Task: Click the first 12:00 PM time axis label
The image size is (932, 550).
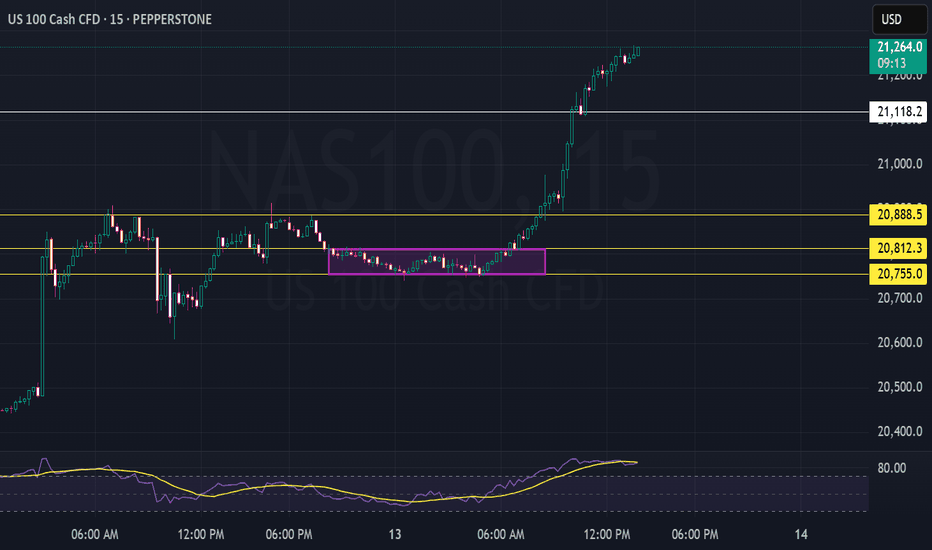Action: pos(200,535)
